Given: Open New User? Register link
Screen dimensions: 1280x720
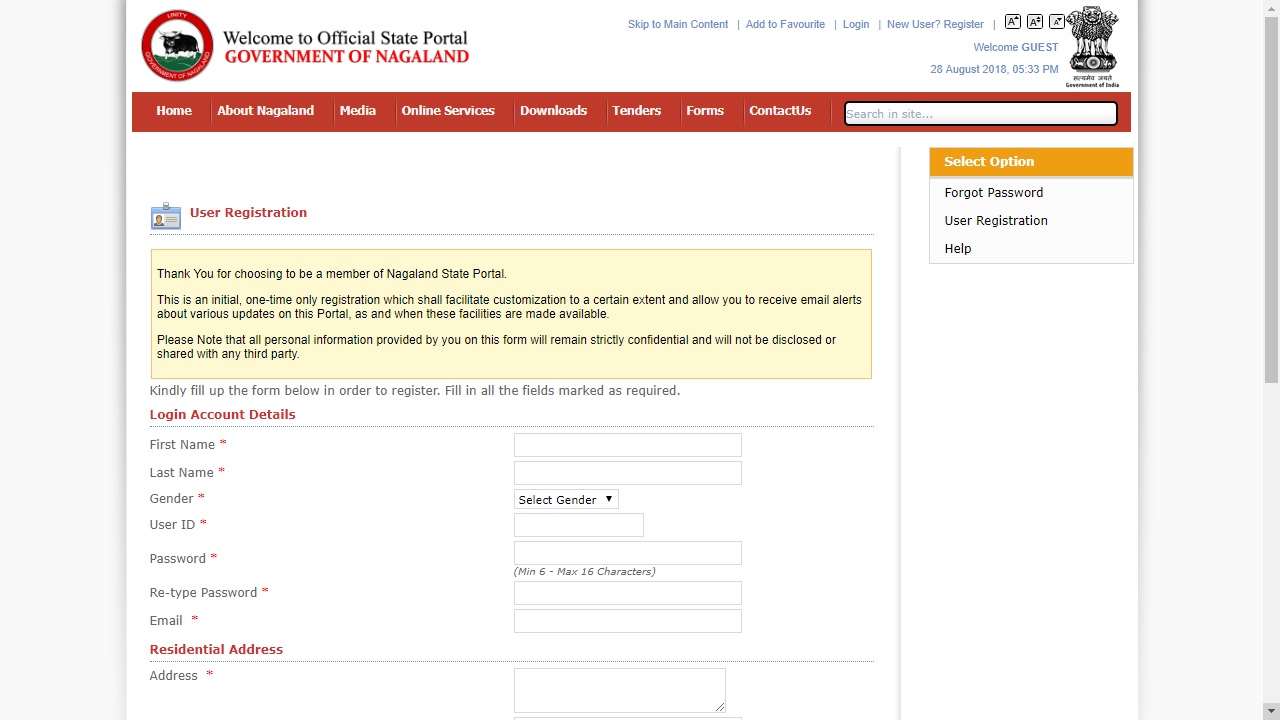Looking at the screenshot, I should (935, 24).
